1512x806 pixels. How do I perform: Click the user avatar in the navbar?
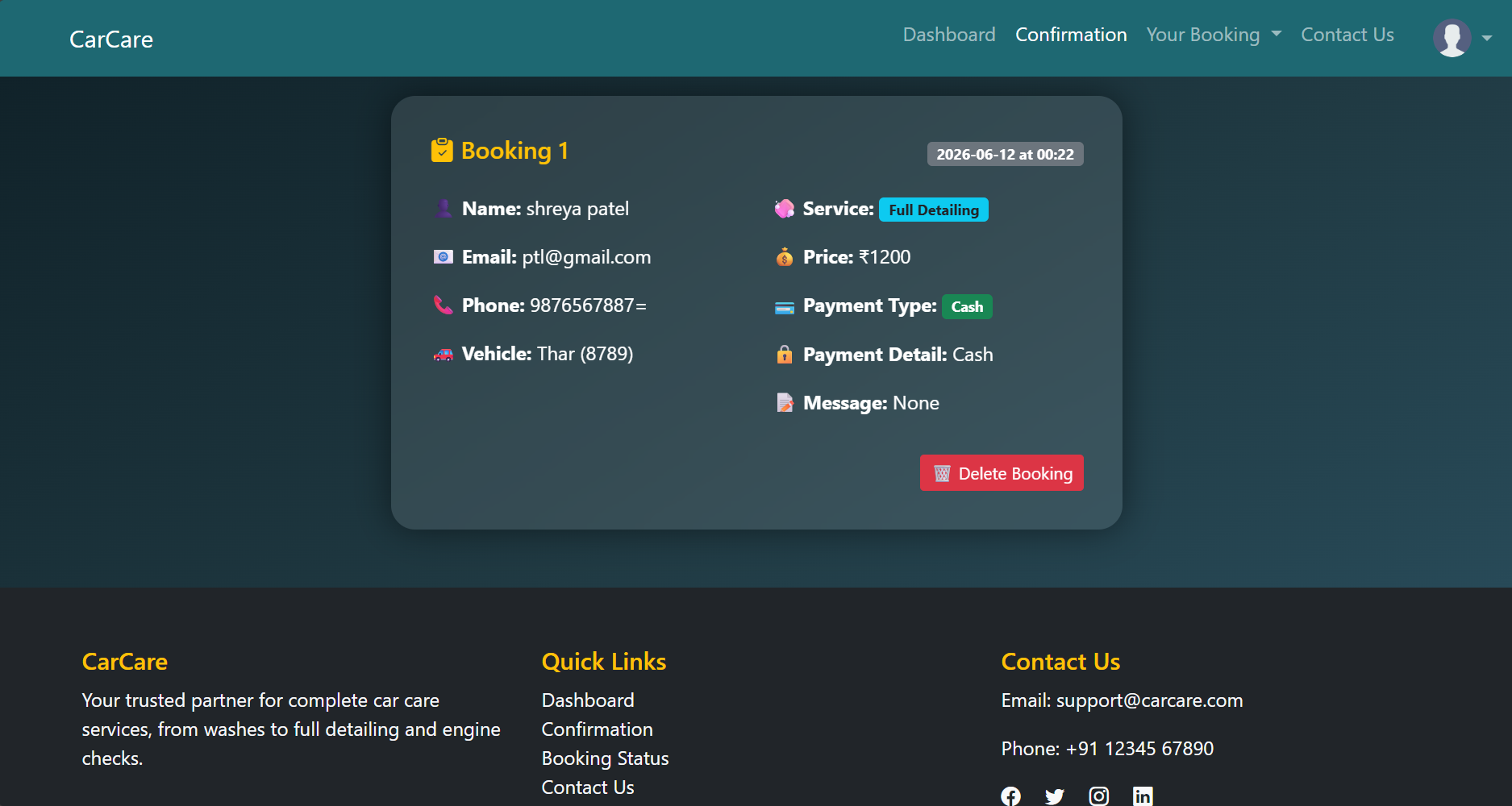(1452, 38)
